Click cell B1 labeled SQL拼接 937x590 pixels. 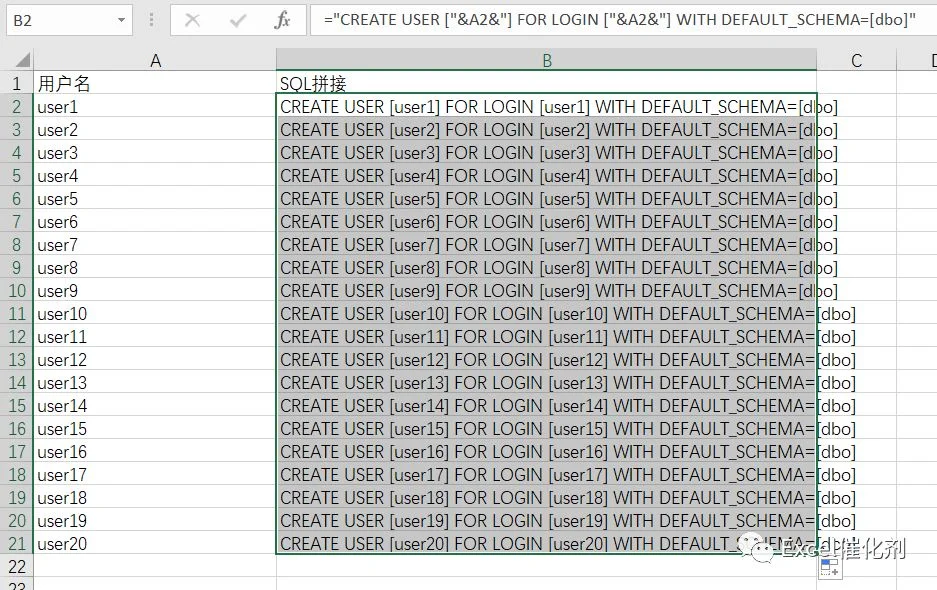(x=546, y=83)
